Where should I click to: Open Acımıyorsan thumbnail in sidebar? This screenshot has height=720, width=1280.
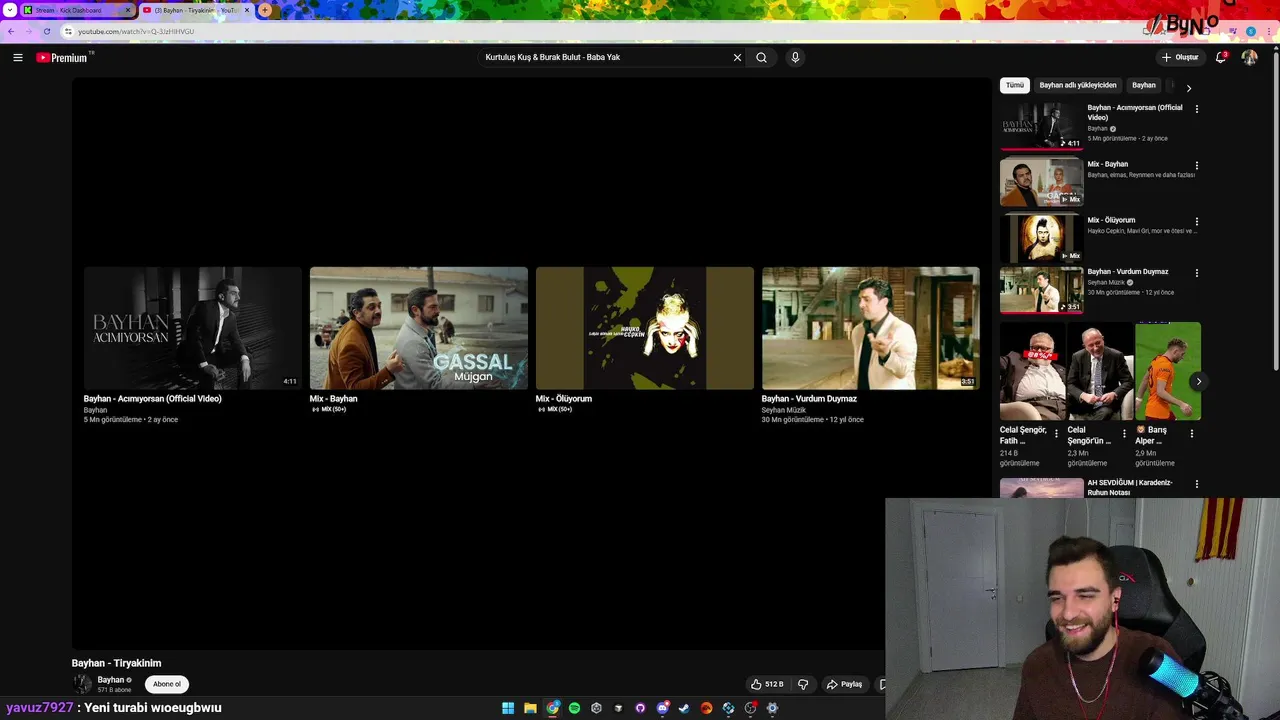click(1041, 125)
